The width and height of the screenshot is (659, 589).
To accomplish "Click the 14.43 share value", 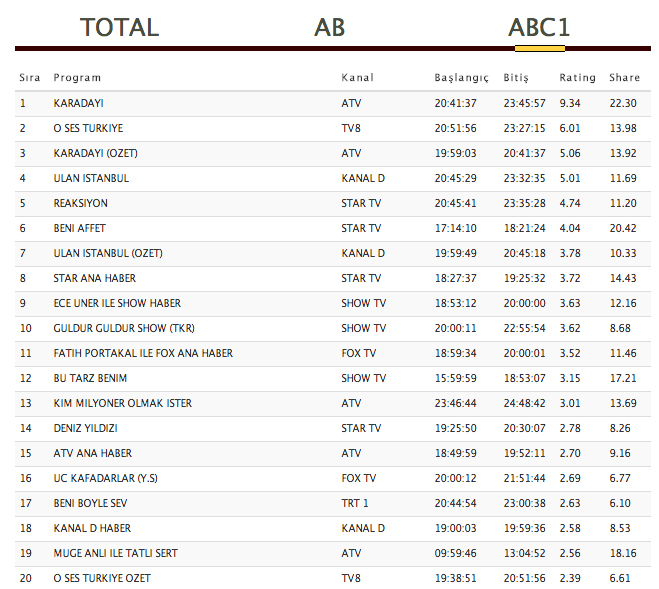I will [x=623, y=278].
